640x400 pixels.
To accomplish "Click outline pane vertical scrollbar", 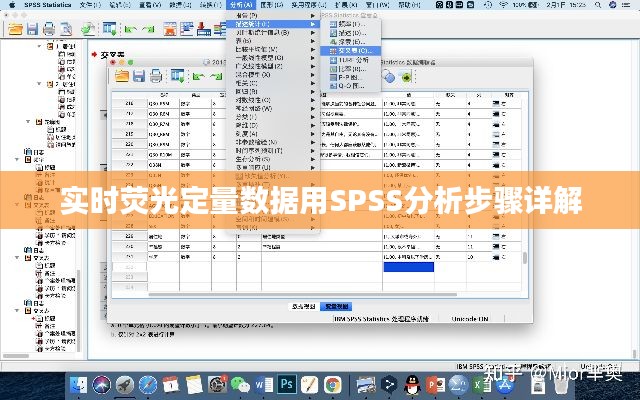I will [78, 310].
